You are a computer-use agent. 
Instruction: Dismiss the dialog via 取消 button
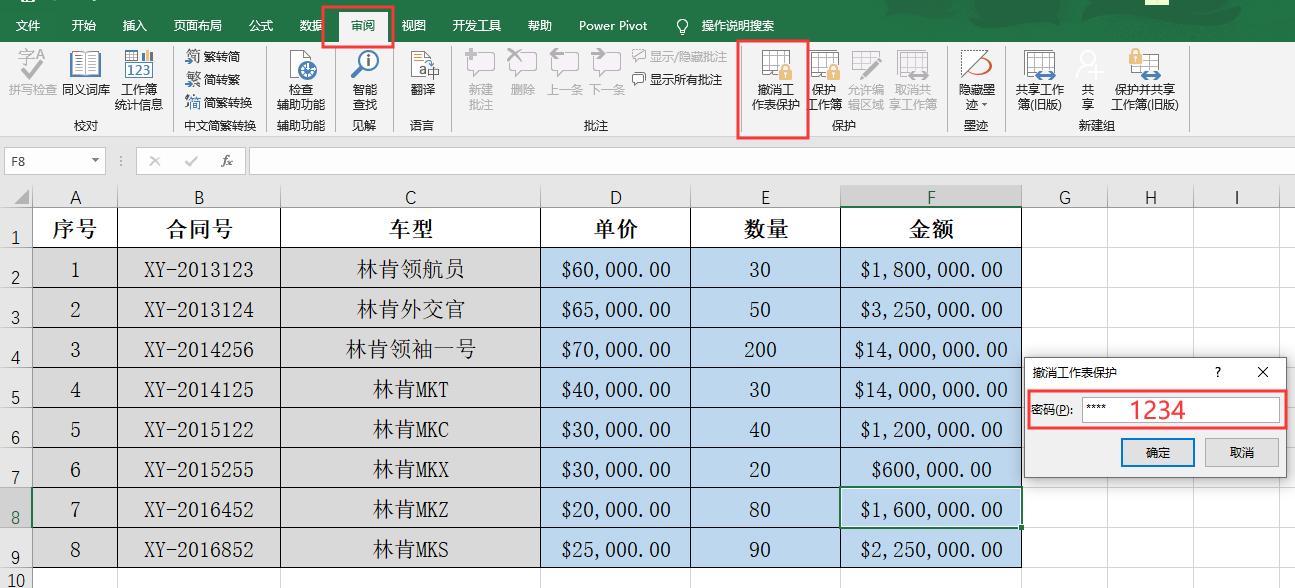point(1241,452)
